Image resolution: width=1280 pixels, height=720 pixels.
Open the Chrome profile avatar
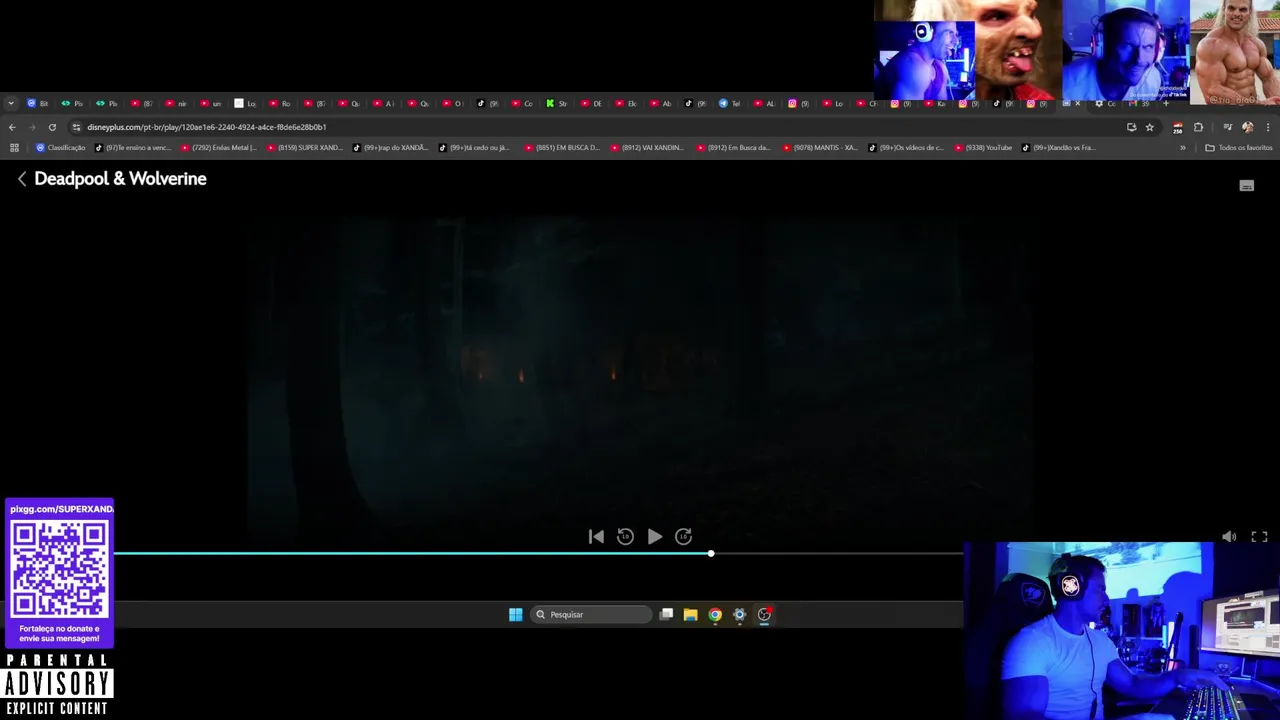pos(1247,127)
